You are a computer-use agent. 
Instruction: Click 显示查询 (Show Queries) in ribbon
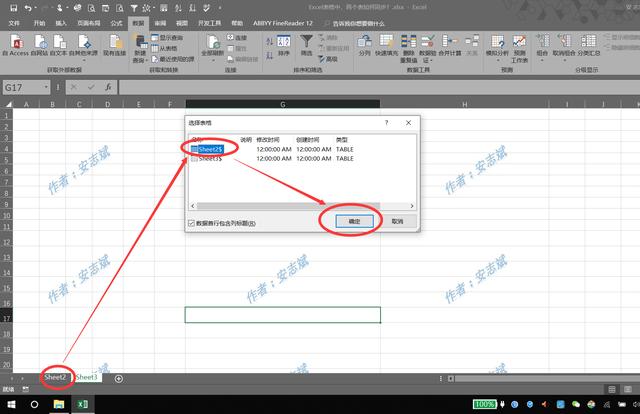coord(167,38)
